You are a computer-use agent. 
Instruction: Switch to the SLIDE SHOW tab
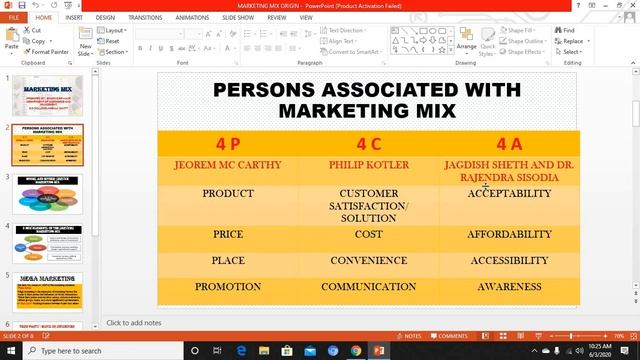[x=238, y=18]
